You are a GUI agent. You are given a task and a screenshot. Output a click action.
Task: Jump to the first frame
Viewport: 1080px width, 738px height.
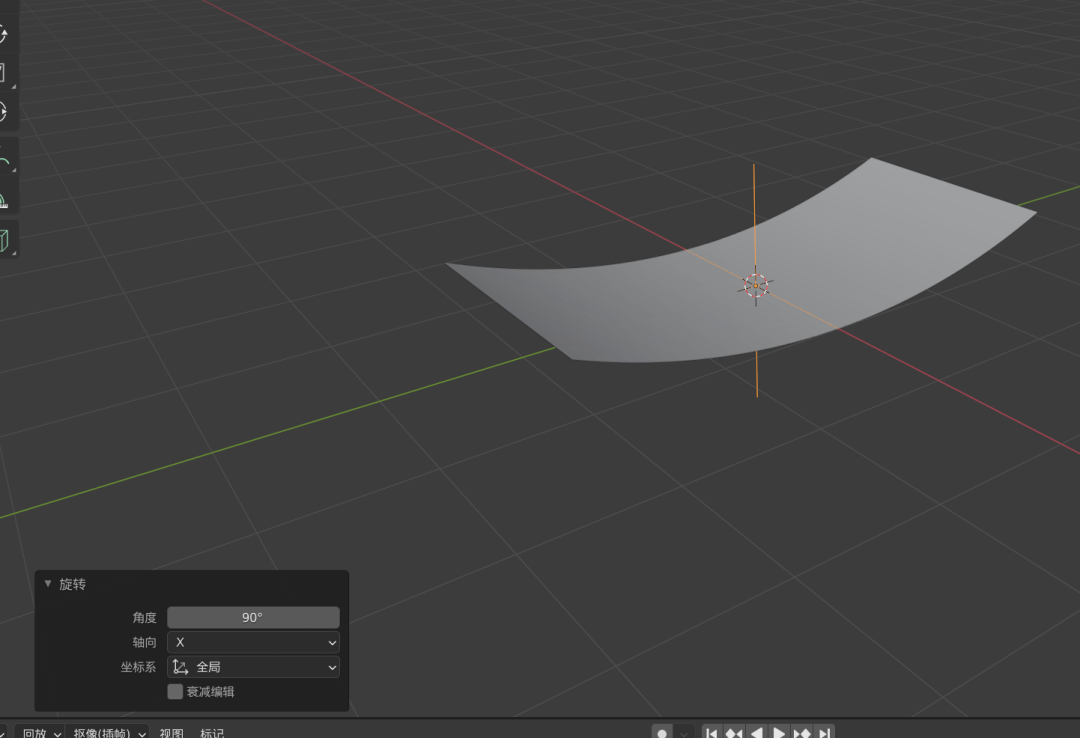[x=712, y=733]
